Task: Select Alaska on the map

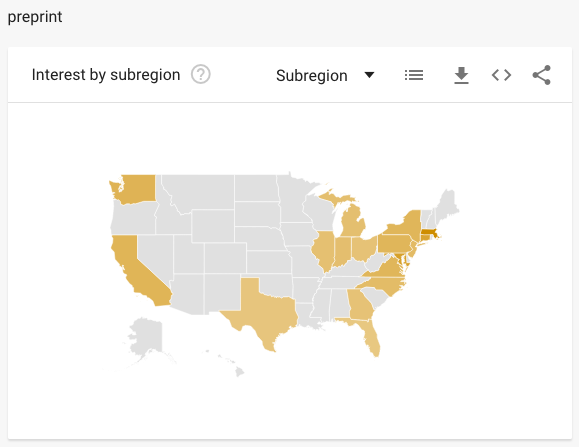Action: point(148,338)
